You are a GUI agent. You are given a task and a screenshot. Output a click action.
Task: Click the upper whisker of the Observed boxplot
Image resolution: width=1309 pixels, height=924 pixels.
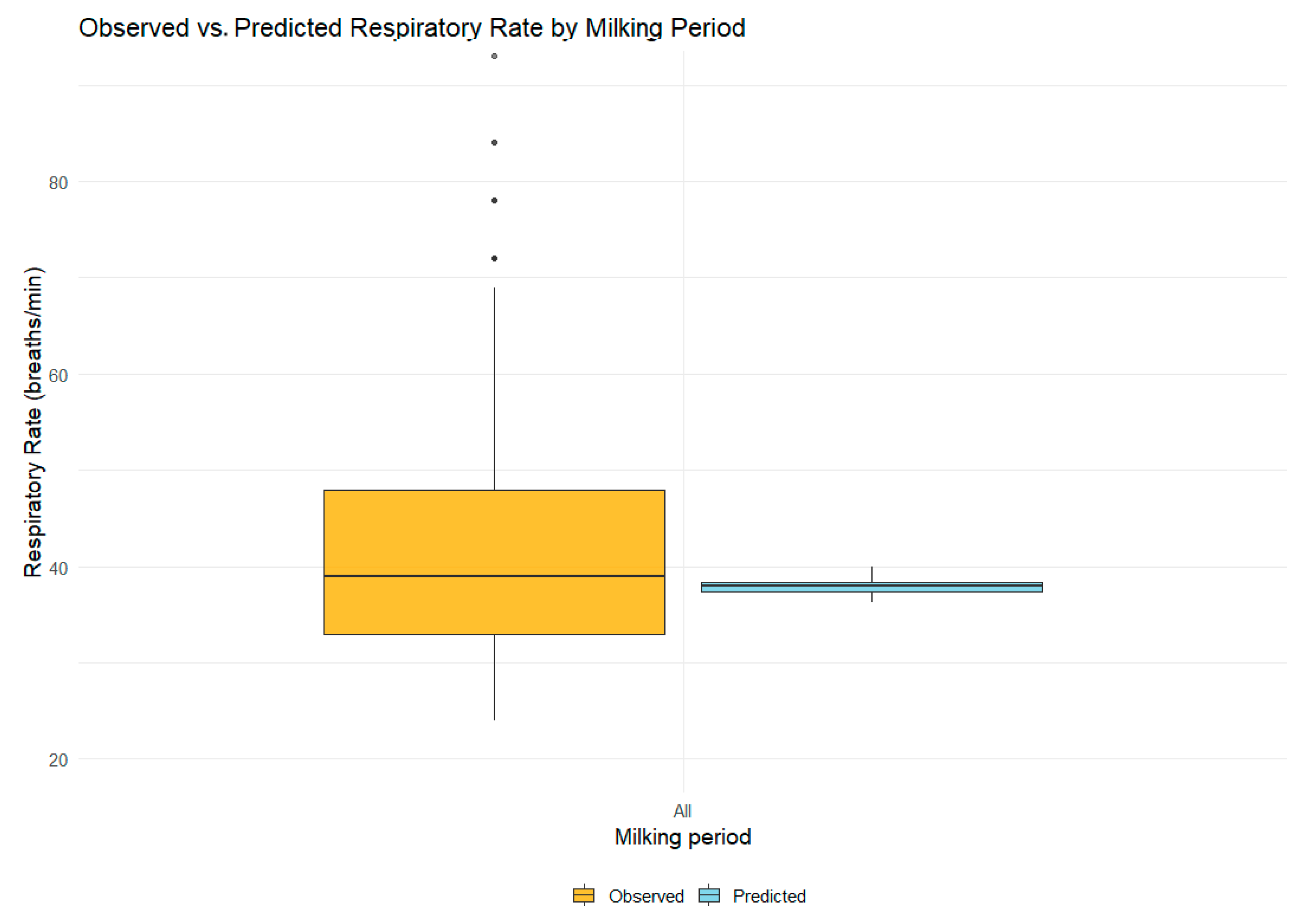coord(494,388)
